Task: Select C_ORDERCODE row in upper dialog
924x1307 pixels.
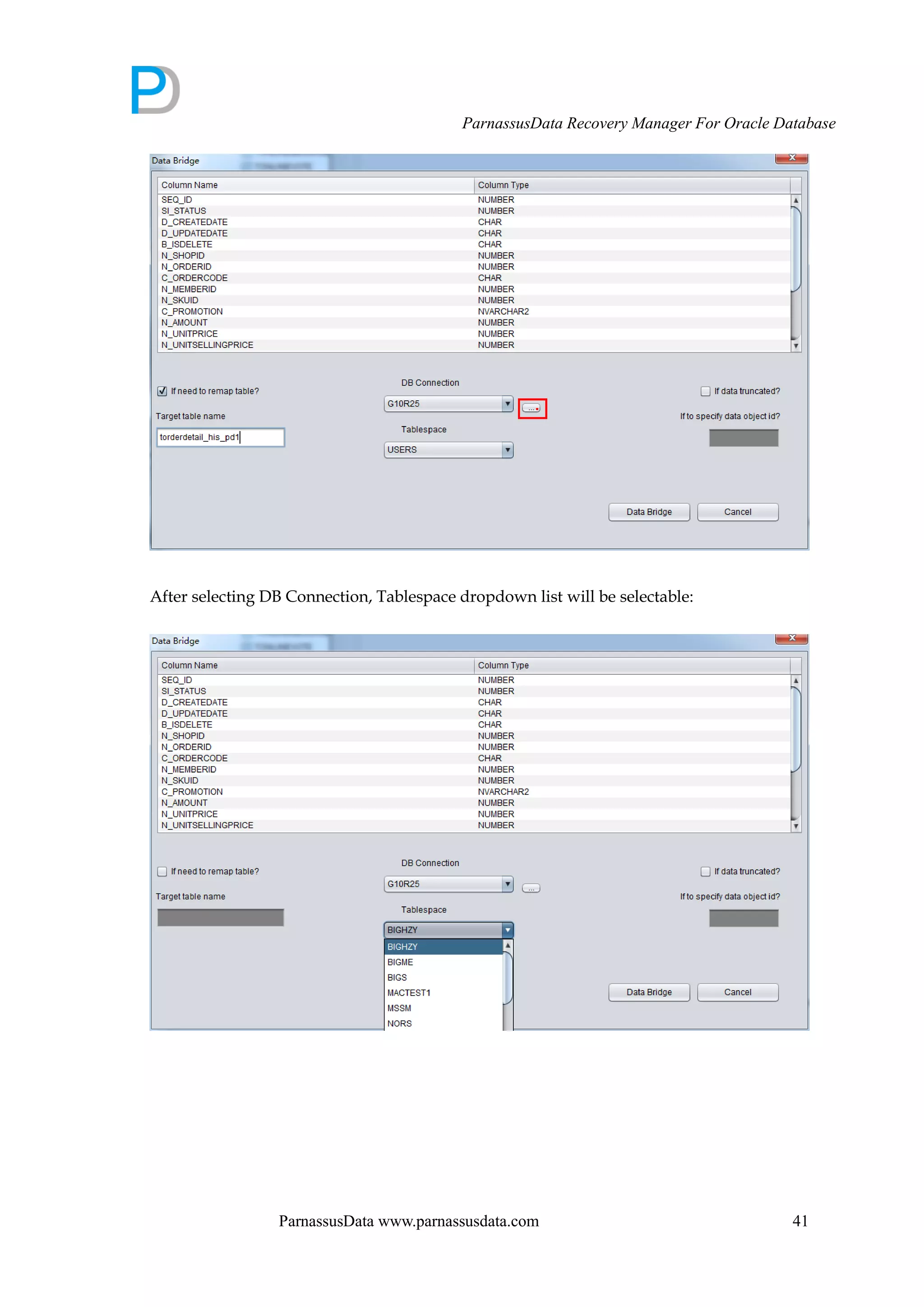Action: coord(474,278)
